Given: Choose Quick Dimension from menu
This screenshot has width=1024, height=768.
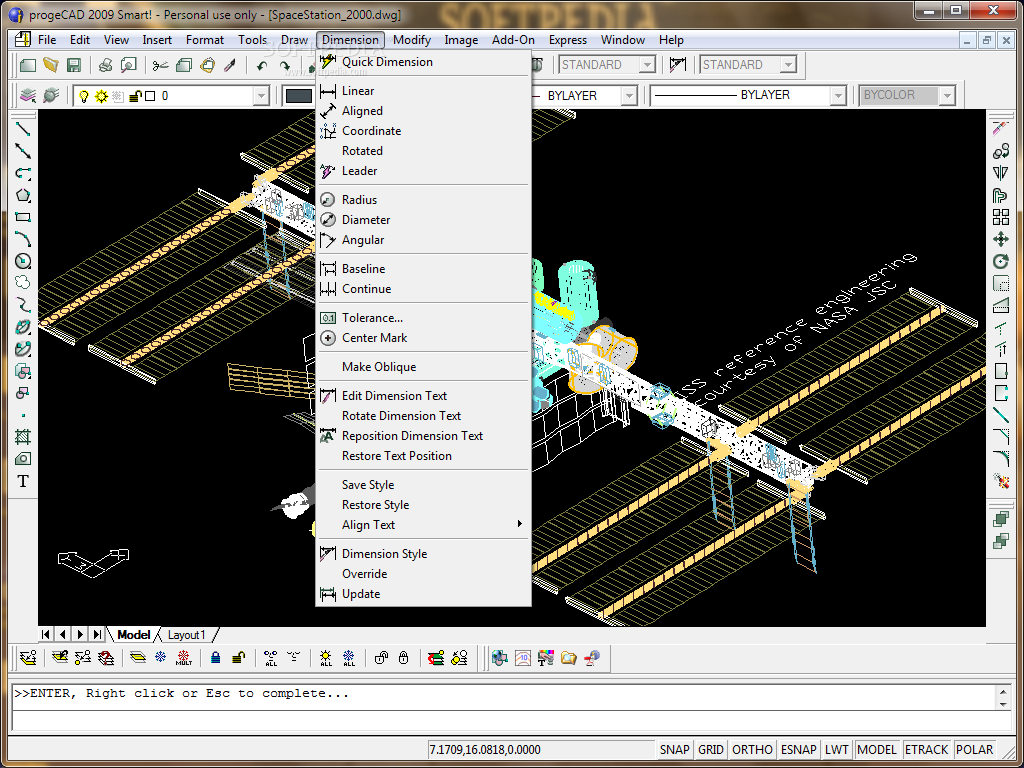Looking at the screenshot, I should 423,61.
